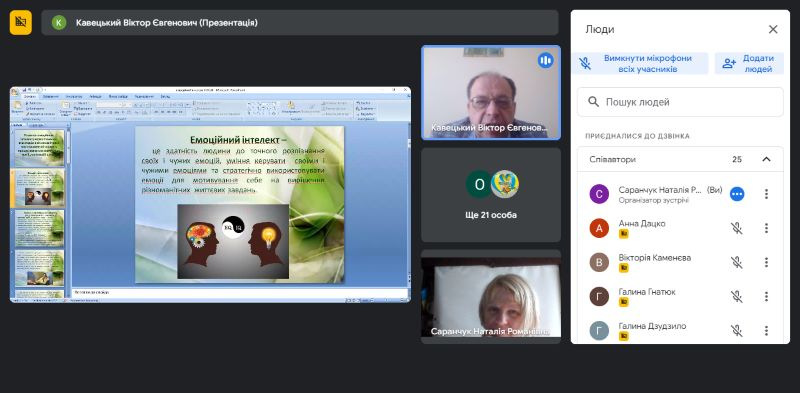This screenshot has height=393, width=800.
Task: Click the name Анна Дацко
Action: (642, 224)
